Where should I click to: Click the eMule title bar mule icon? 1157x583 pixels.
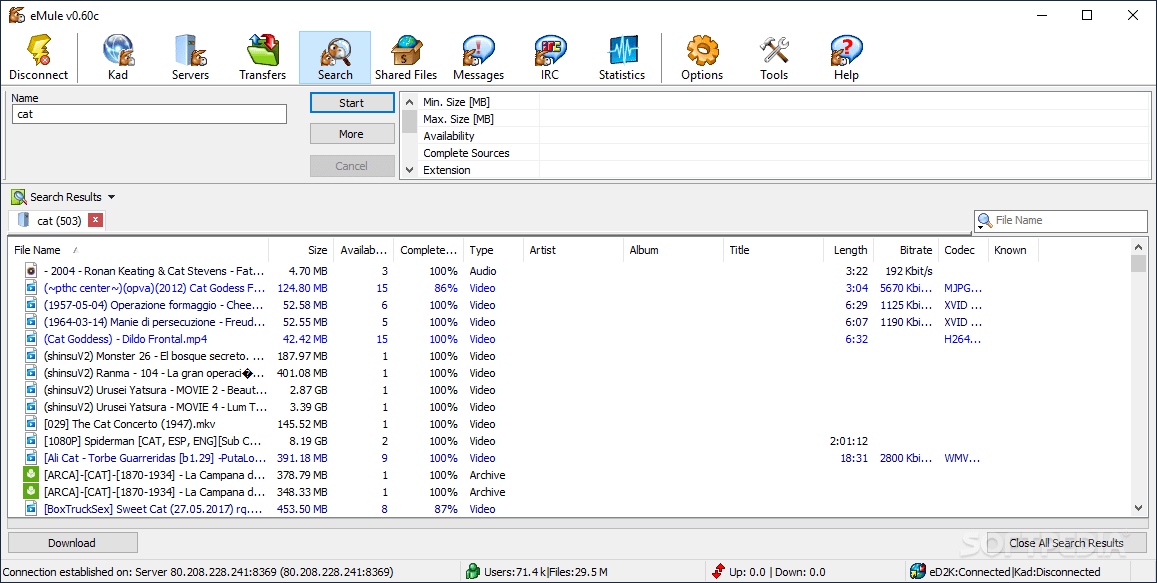(x=16, y=15)
